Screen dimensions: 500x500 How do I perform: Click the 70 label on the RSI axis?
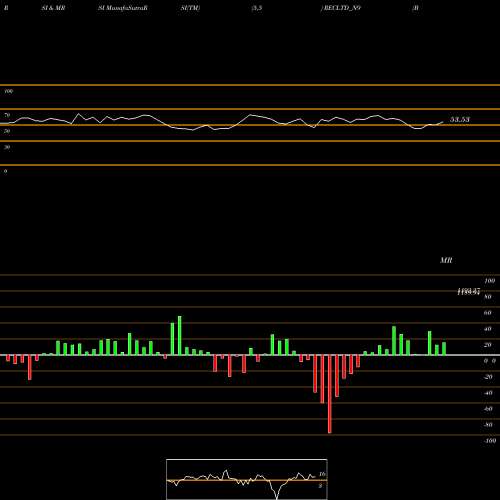pyautogui.click(x=7, y=115)
